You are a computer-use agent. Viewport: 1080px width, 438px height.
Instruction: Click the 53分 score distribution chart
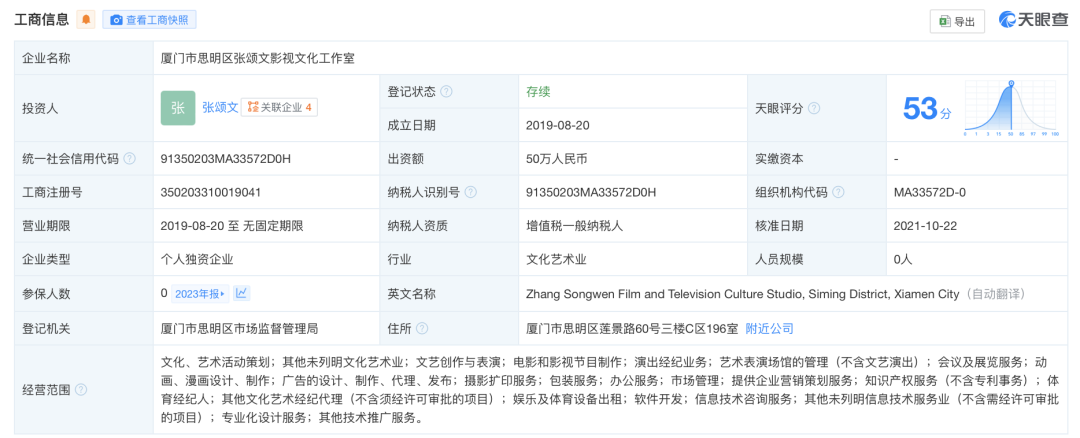[1010, 108]
